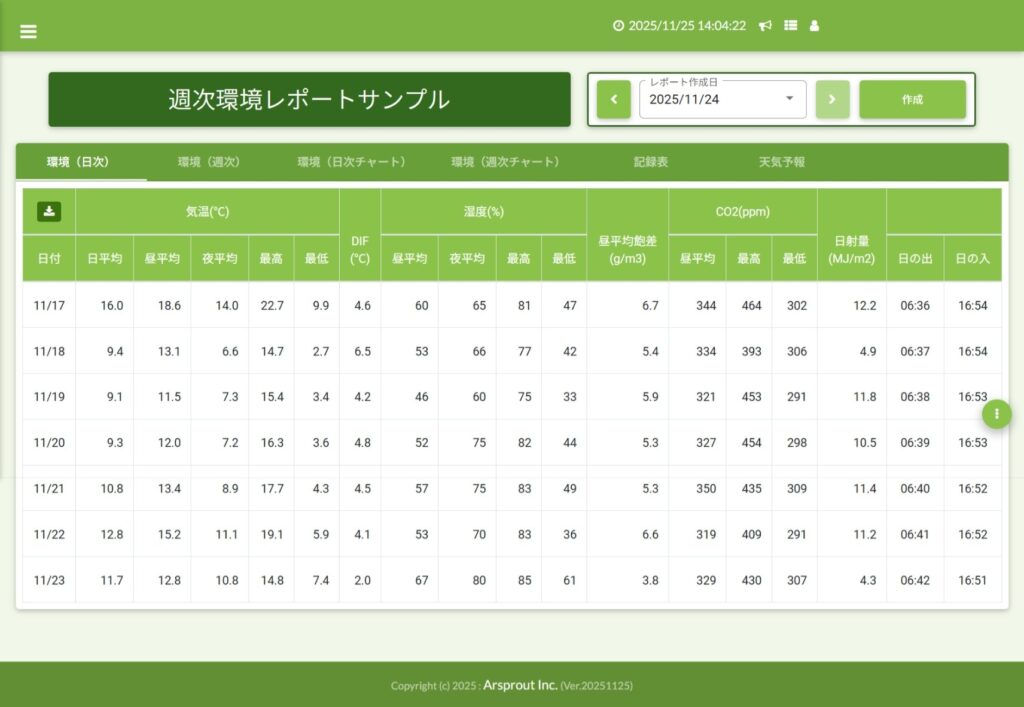Image resolution: width=1024 pixels, height=707 pixels.
Task: Open the hamburger navigation menu
Action: tap(28, 31)
